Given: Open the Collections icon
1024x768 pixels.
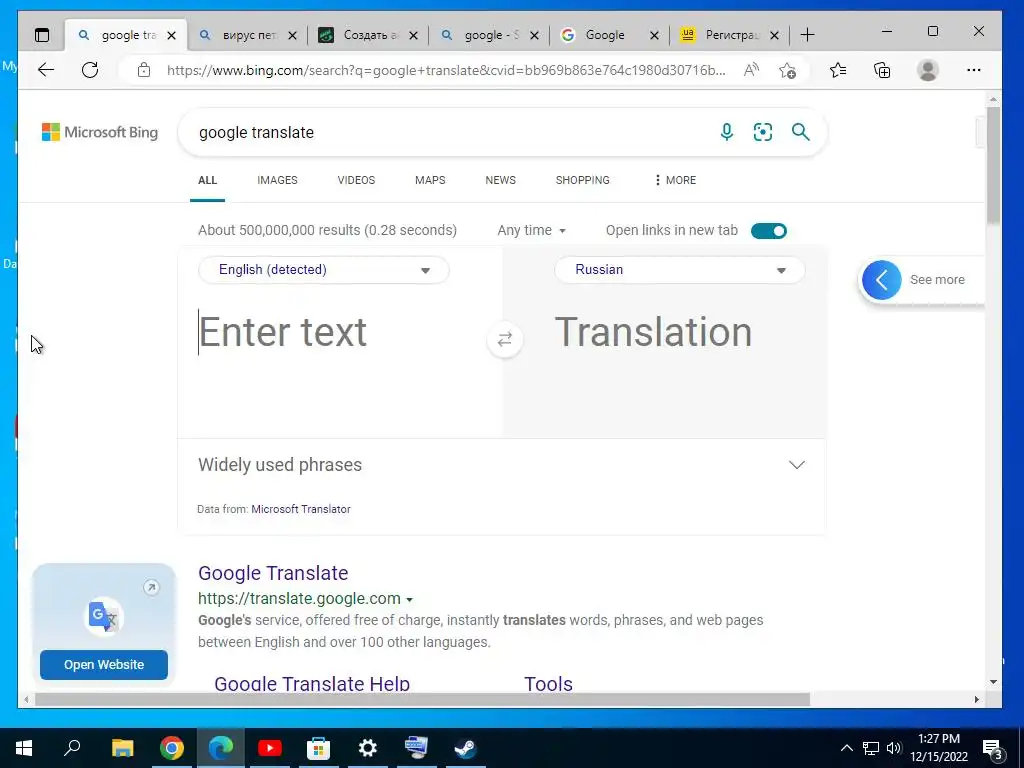Looking at the screenshot, I should (x=882, y=70).
